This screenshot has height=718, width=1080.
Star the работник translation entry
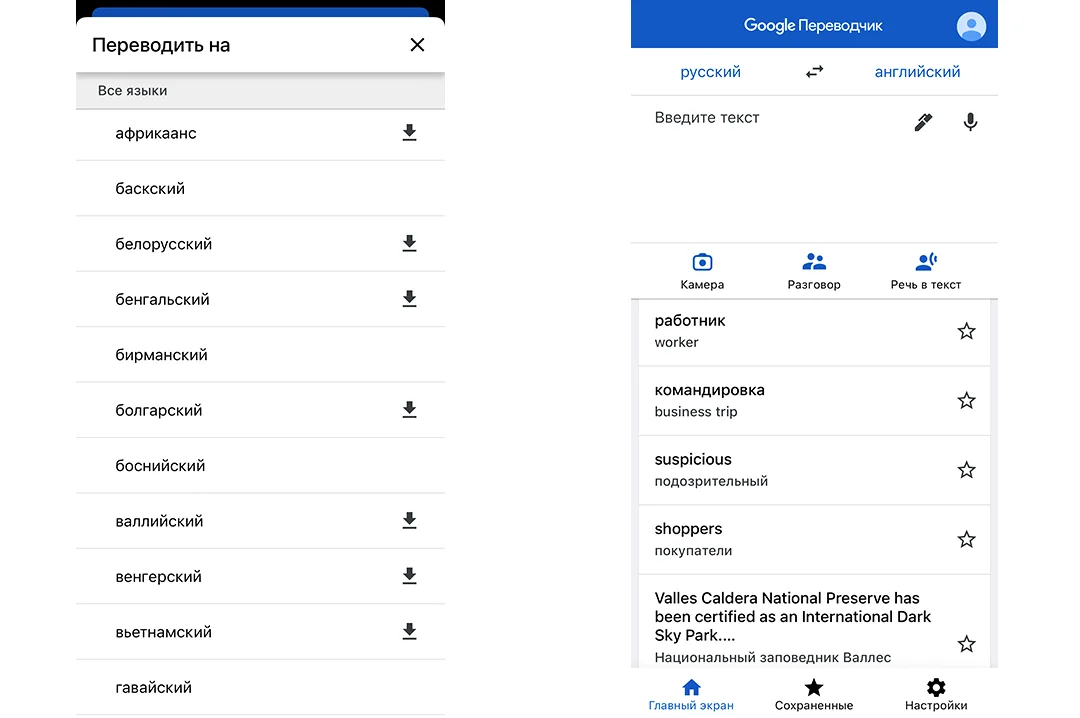point(966,331)
